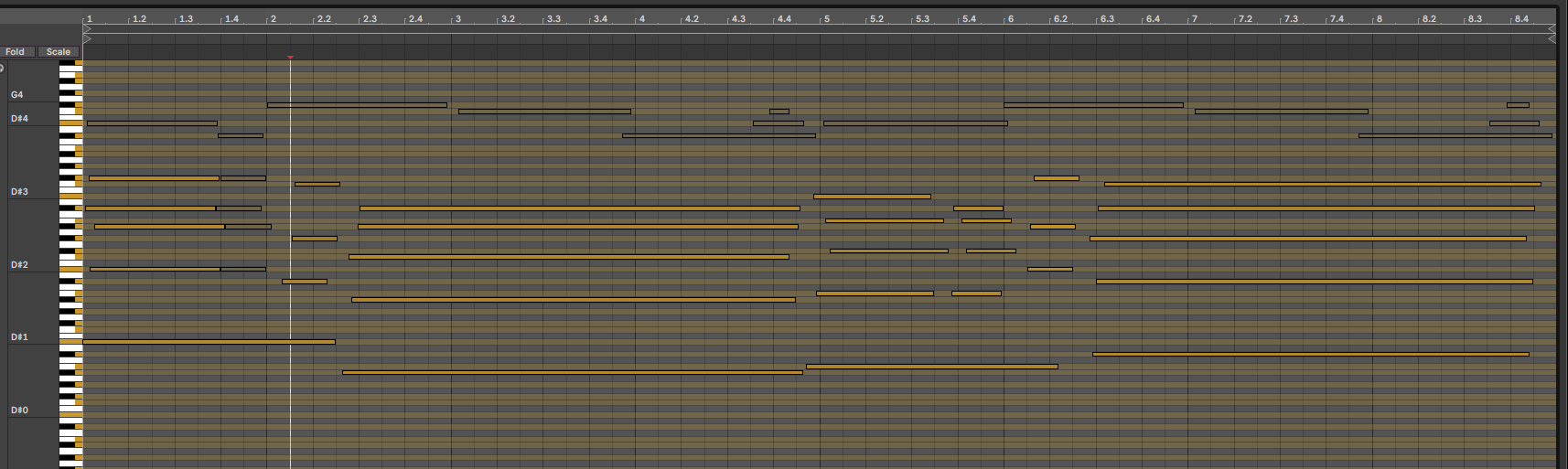Jump to bar 1 in the beat ruler
The image size is (1568, 469).
(x=90, y=18)
